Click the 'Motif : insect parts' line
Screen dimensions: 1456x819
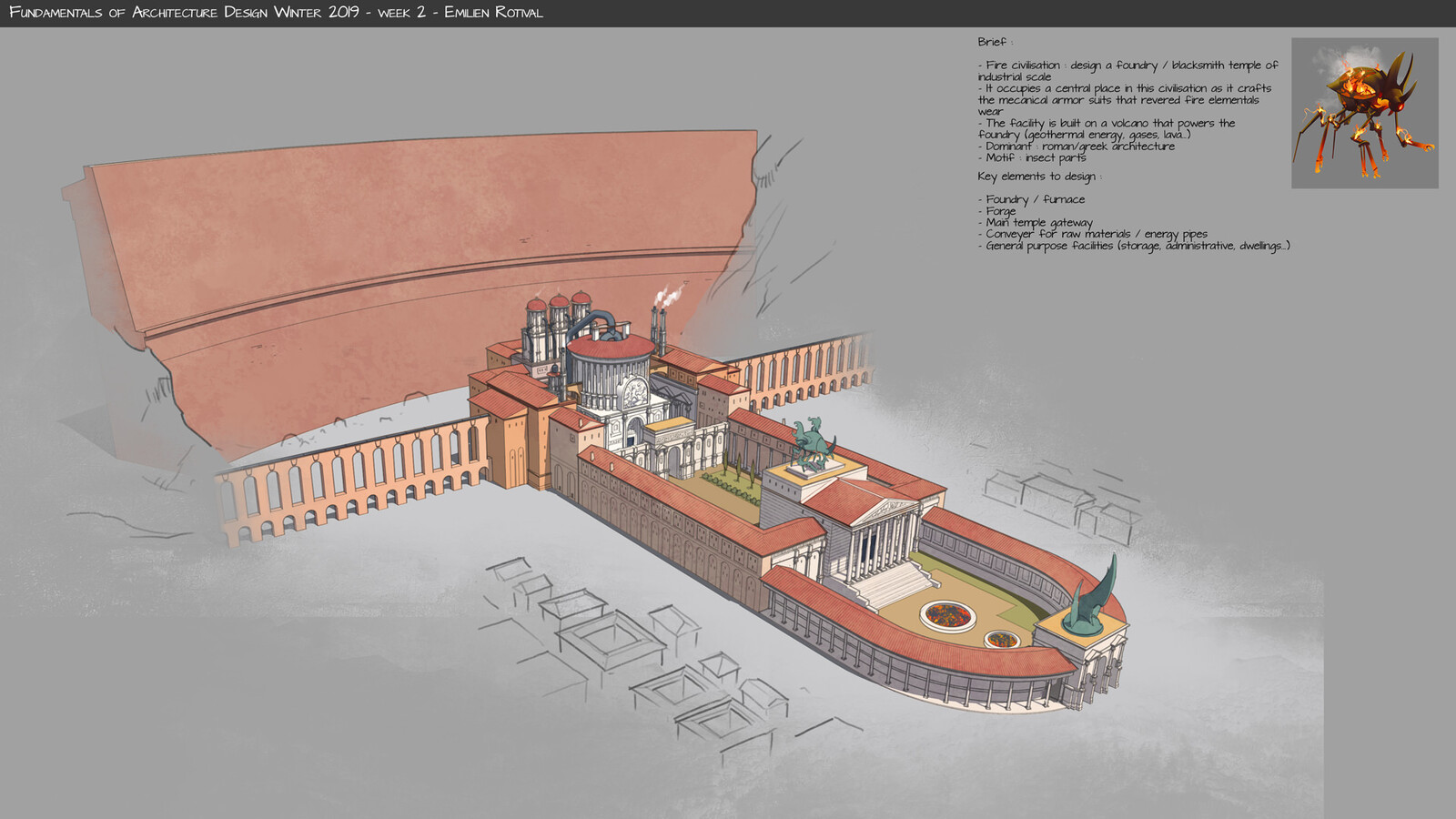point(1032,157)
